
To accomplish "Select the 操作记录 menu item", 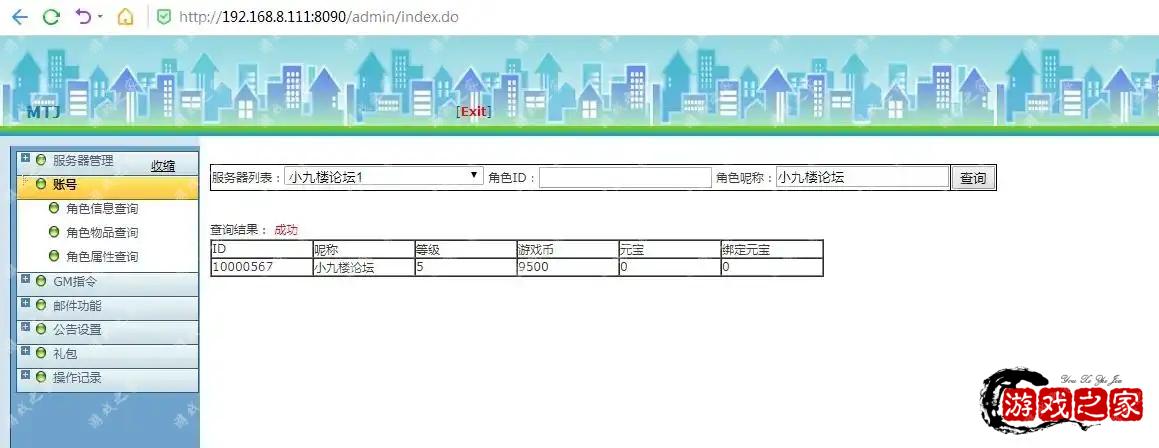I will tap(77, 378).
